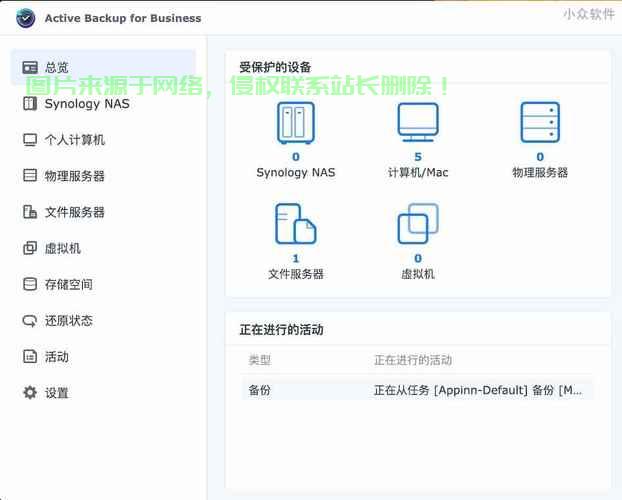This screenshot has height=500, width=622.
Task: Click the count 5 under 计算机/Mac
Action: pyautogui.click(x=418, y=157)
